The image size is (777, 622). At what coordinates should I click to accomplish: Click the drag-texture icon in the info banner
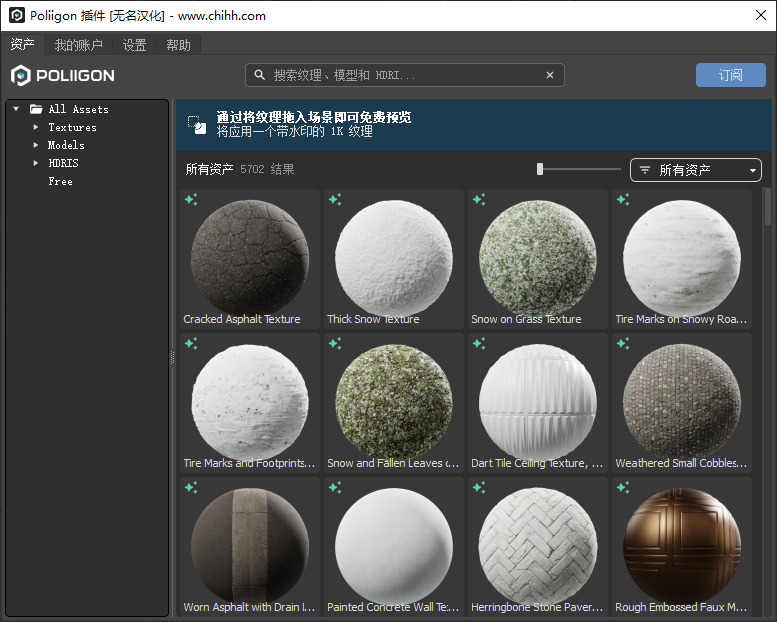pos(197,124)
